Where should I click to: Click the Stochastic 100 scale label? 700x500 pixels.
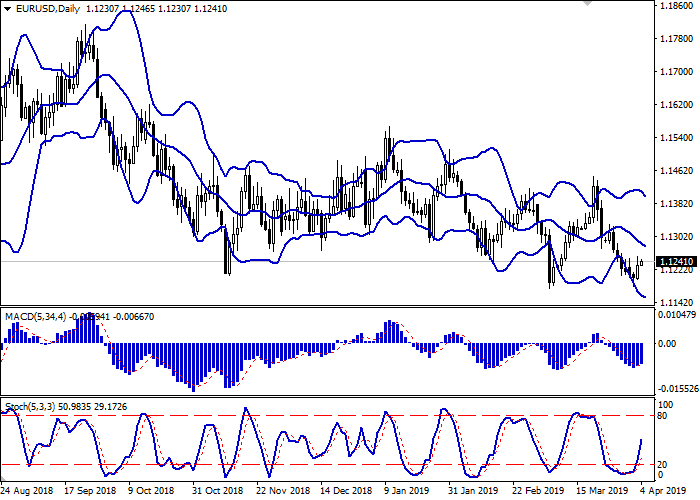[666, 405]
